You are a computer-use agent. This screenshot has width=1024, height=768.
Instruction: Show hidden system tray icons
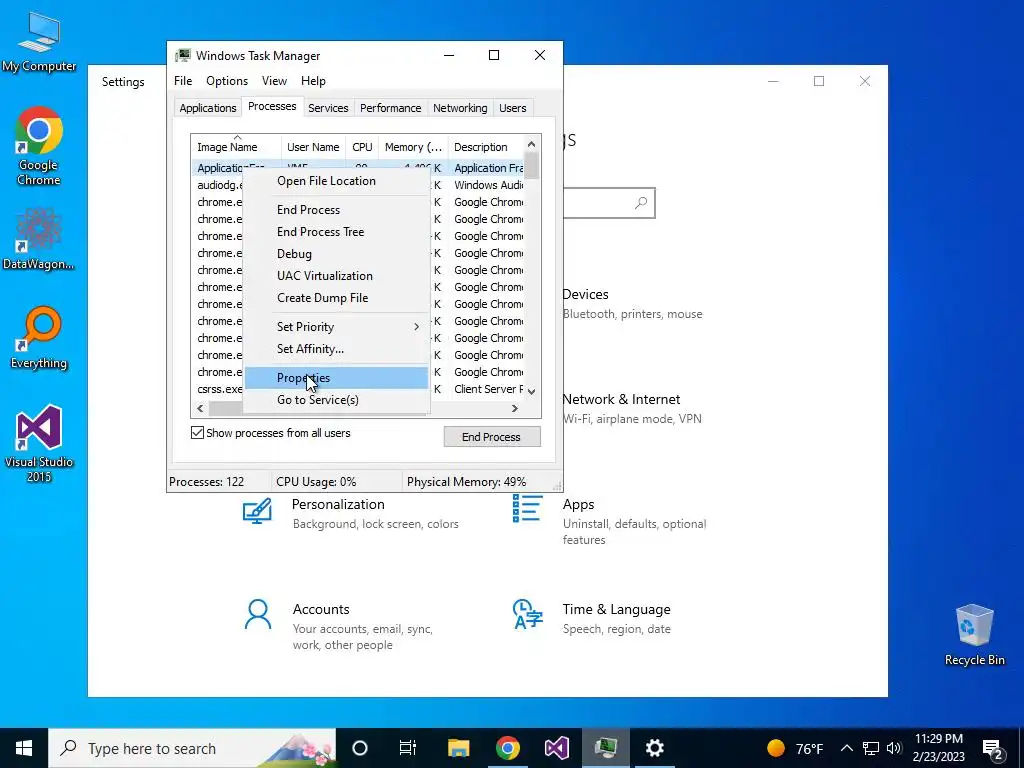coord(846,748)
